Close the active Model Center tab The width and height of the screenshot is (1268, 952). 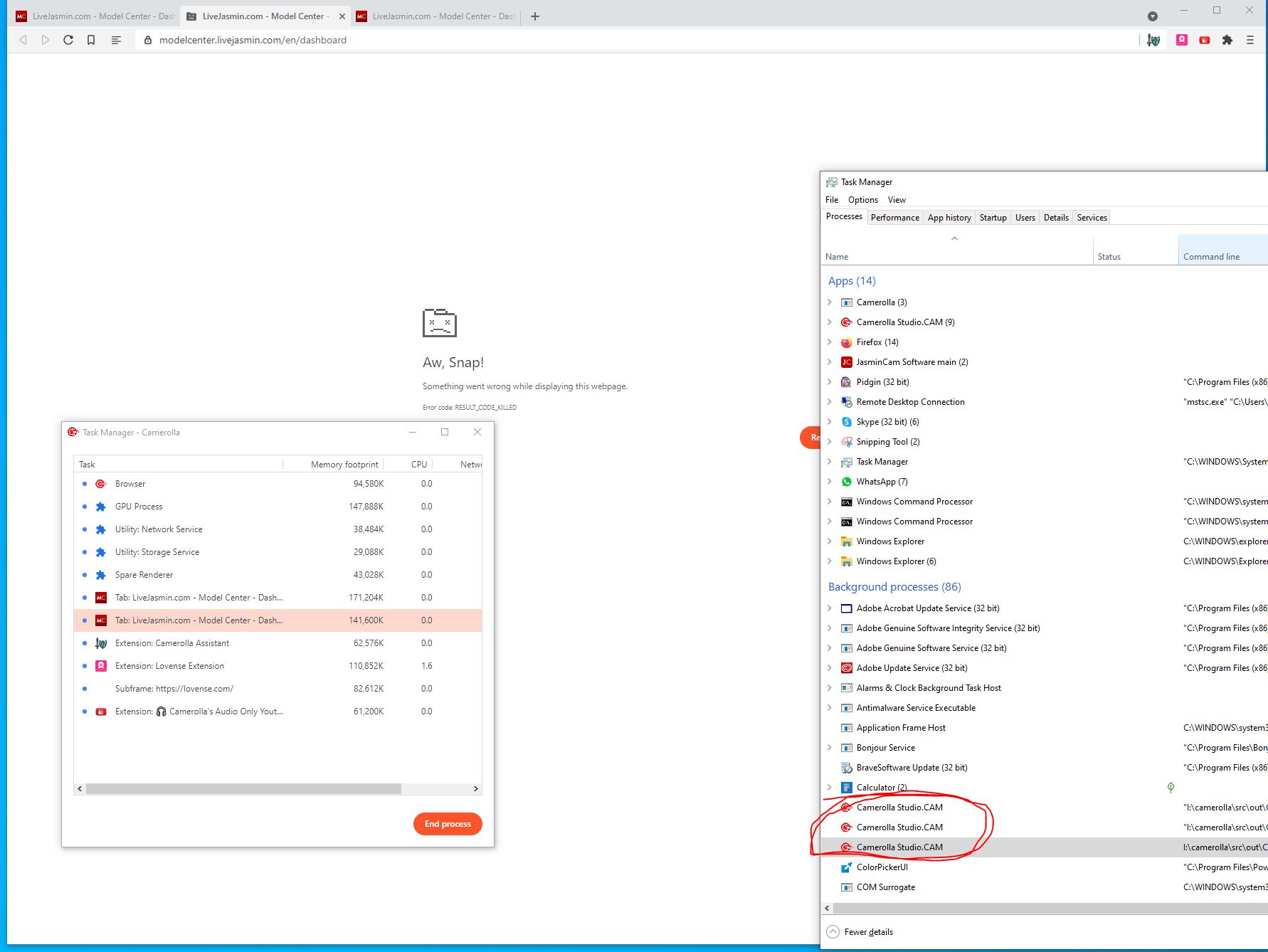tap(342, 16)
